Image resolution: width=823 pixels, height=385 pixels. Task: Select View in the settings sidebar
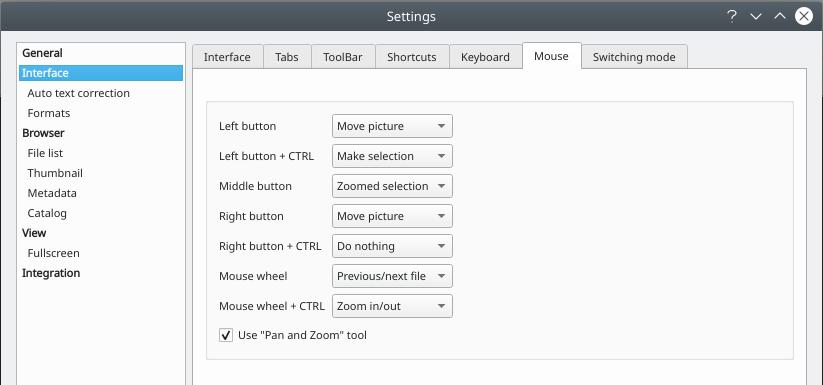(x=101, y=233)
